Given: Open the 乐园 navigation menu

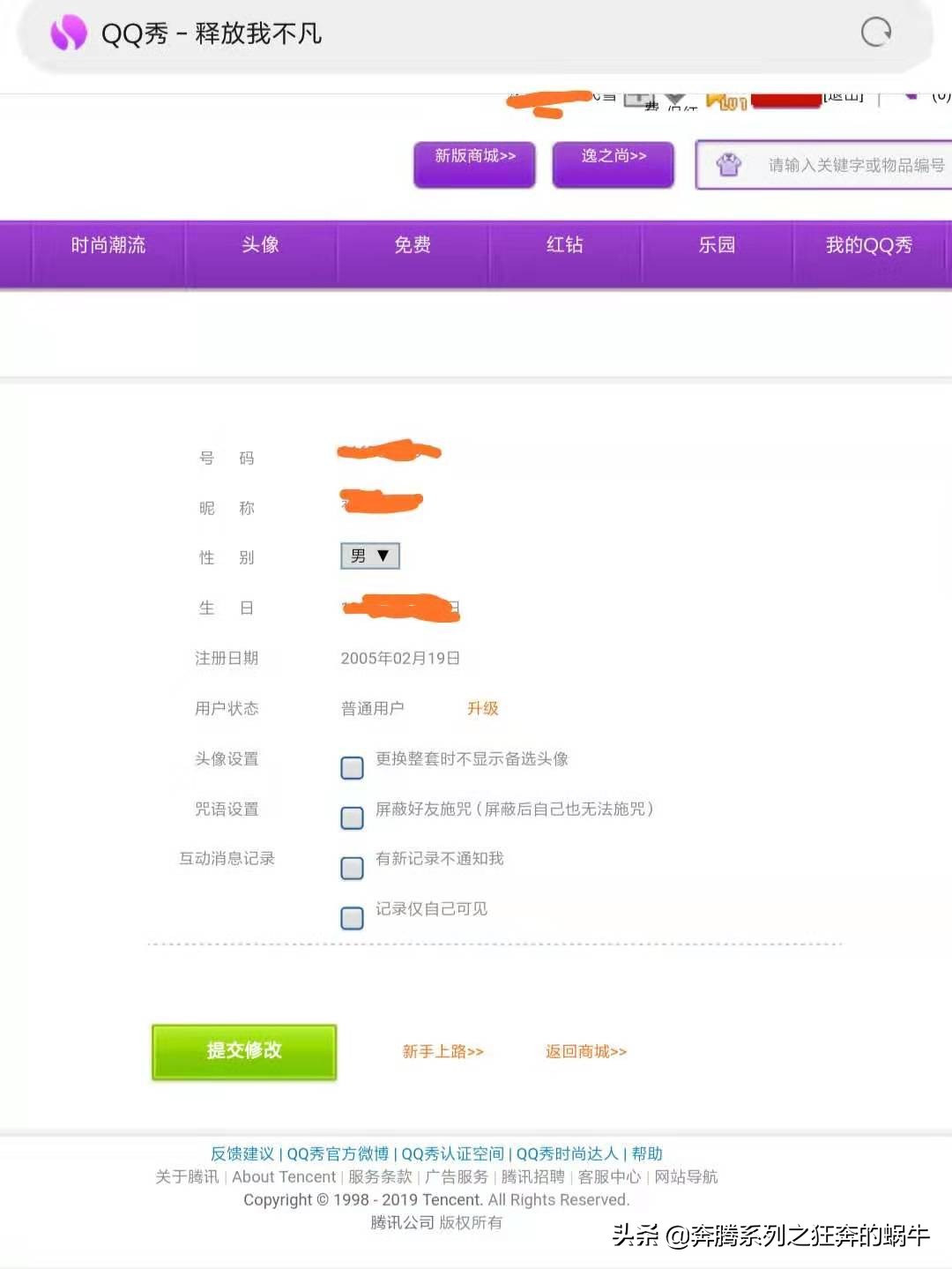Looking at the screenshot, I should 716,246.
